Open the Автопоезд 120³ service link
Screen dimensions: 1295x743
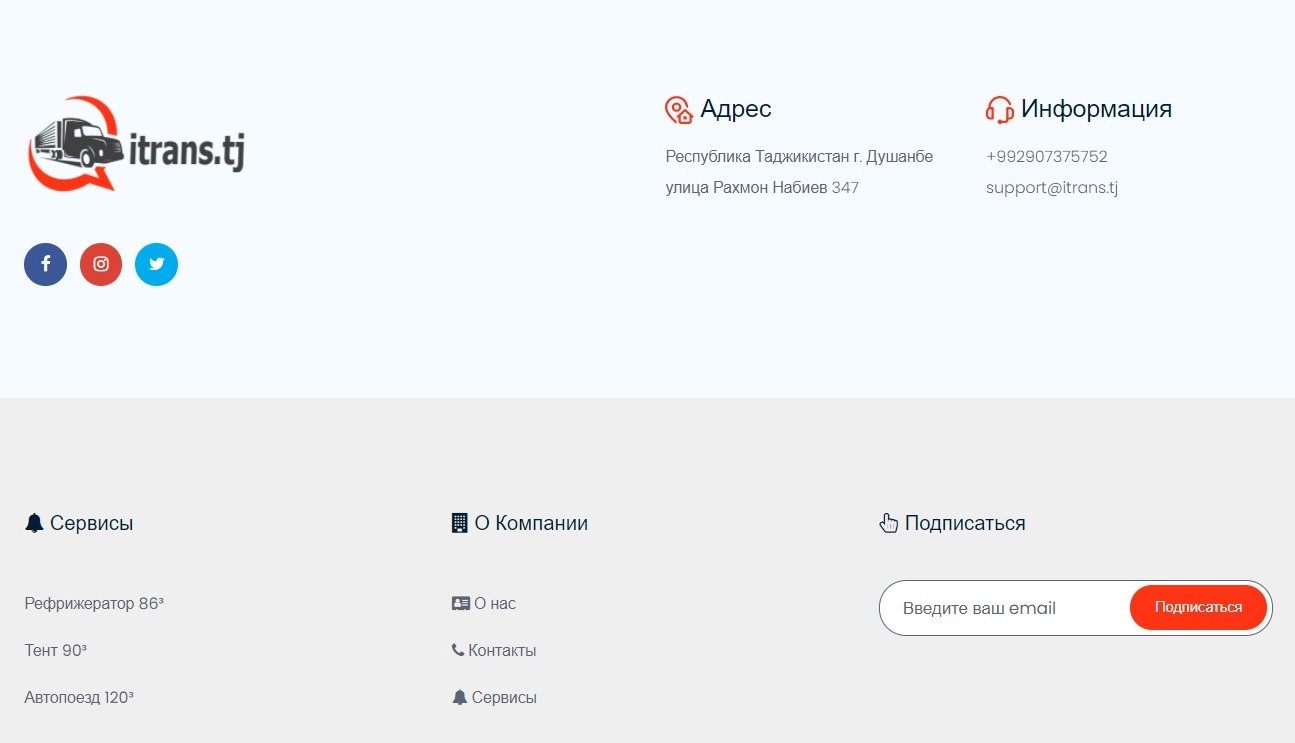(79, 698)
